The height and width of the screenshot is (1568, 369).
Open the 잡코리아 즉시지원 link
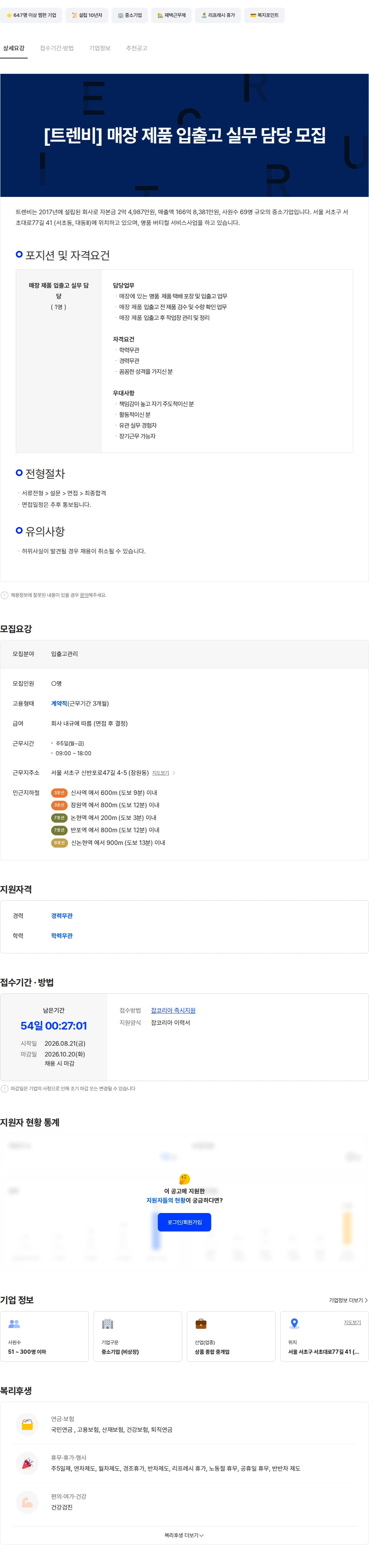[x=173, y=1010]
